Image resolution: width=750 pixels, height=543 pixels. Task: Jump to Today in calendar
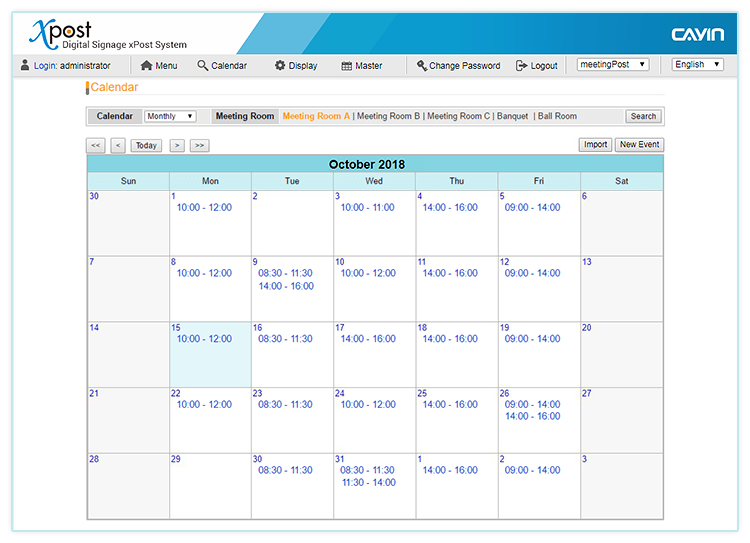coord(146,146)
